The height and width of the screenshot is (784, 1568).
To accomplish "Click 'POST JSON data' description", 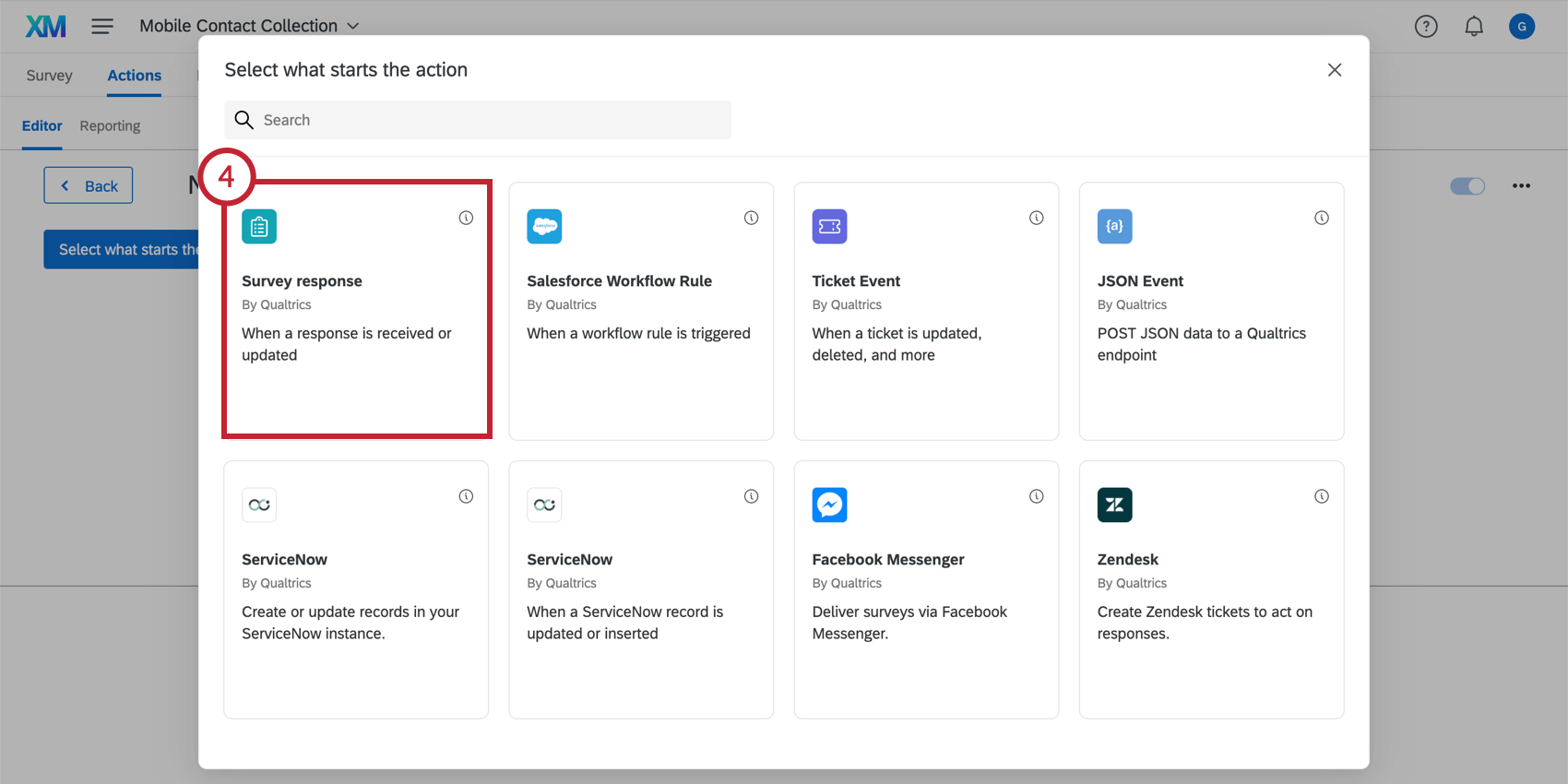I will click(x=1201, y=344).
